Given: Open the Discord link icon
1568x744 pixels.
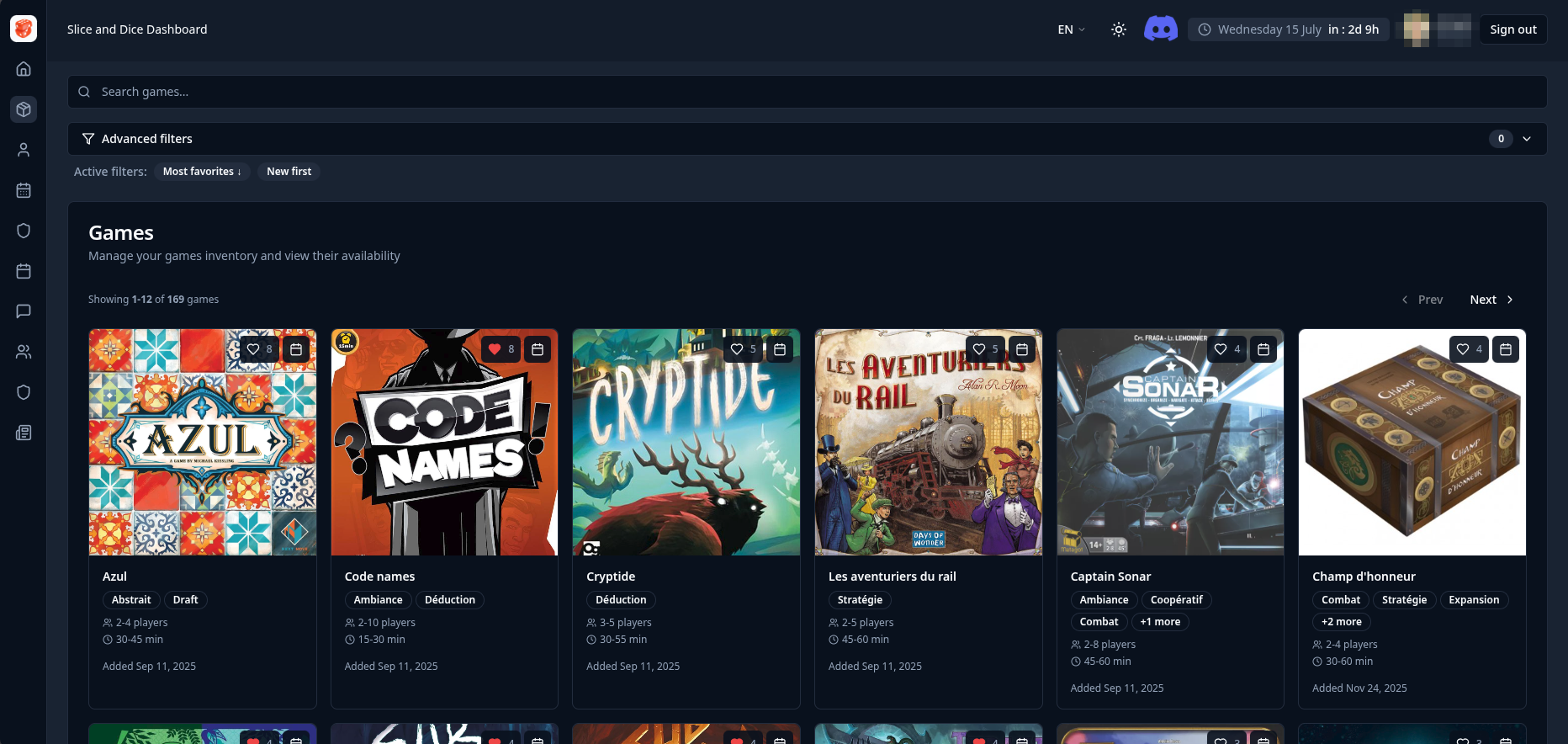Looking at the screenshot, I should (x=1161, y=29).
